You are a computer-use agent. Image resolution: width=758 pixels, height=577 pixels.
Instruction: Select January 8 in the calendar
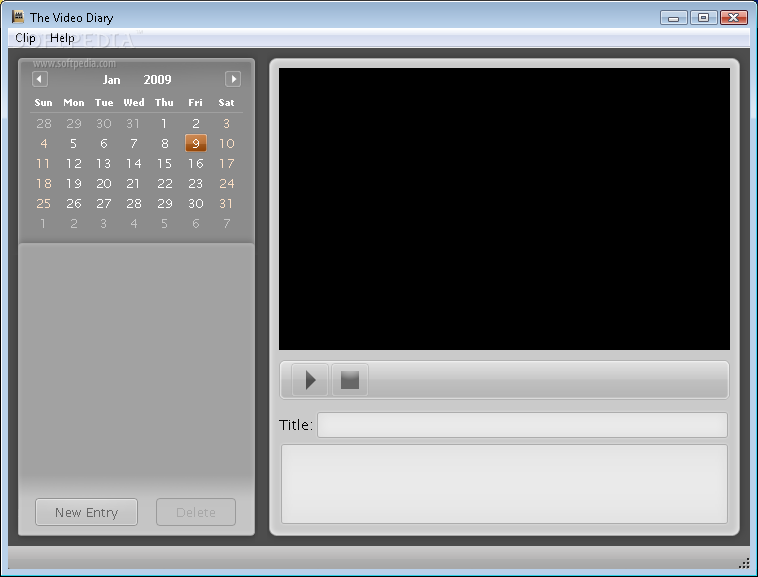(164, 144)
